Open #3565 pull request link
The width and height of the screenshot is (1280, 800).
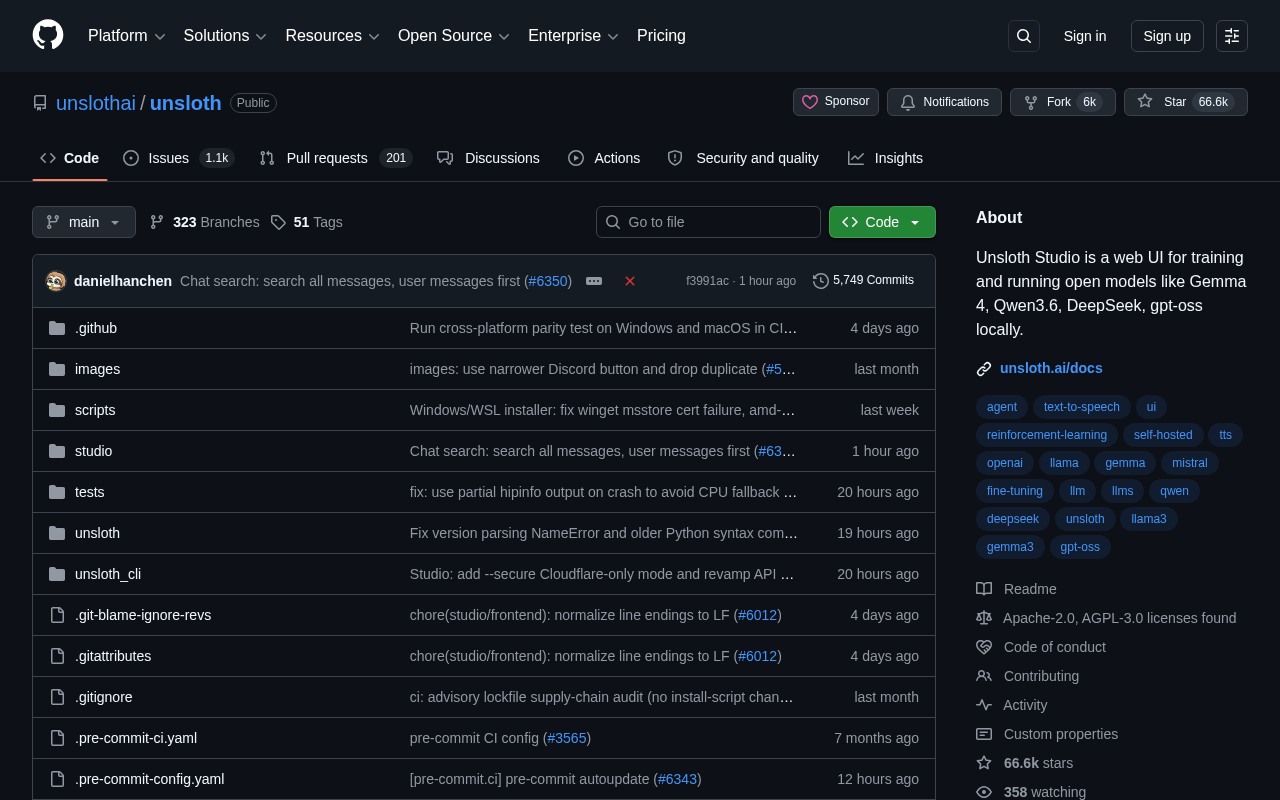567,738
